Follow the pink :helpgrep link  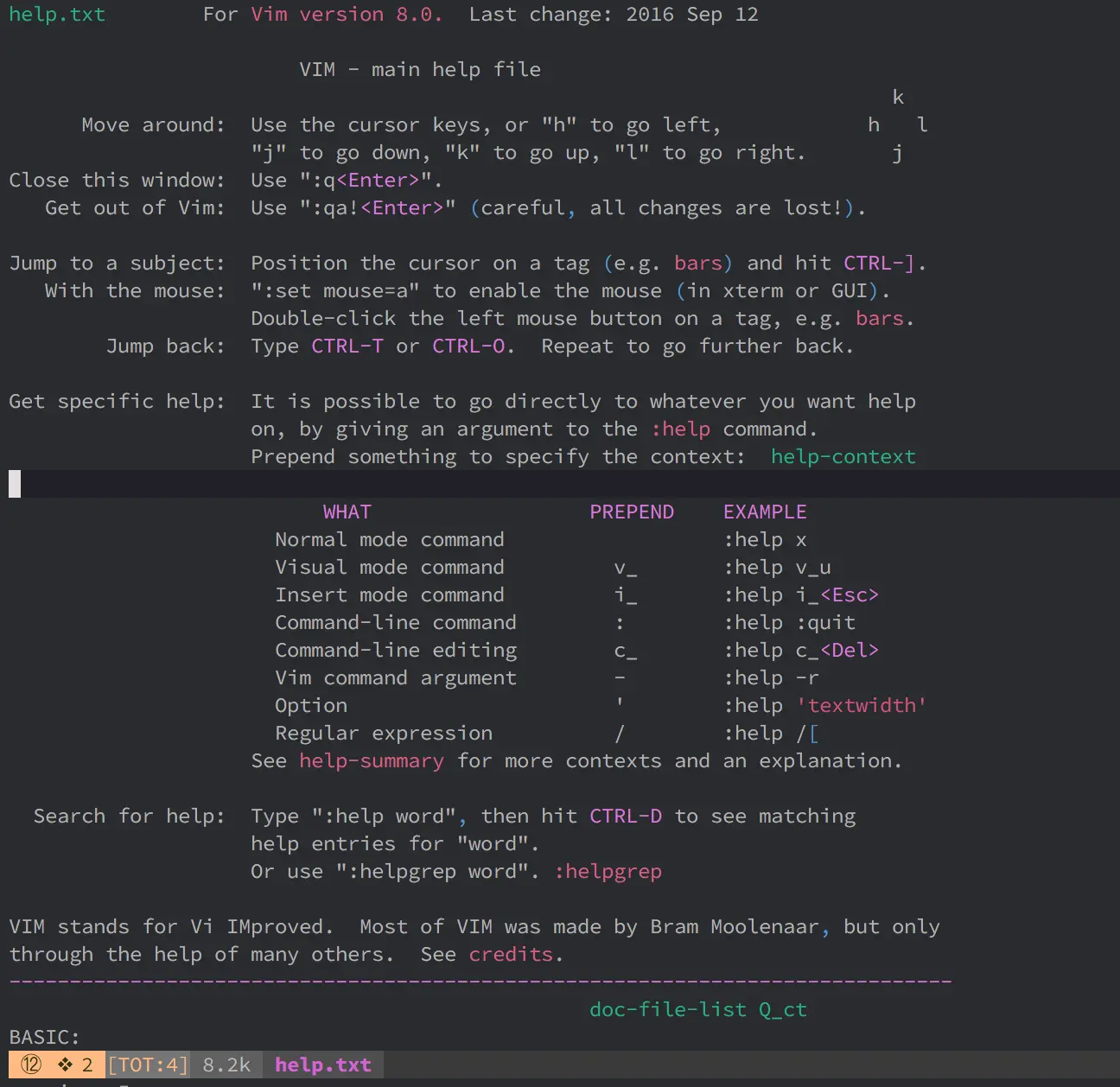click(x=608, y=872)
